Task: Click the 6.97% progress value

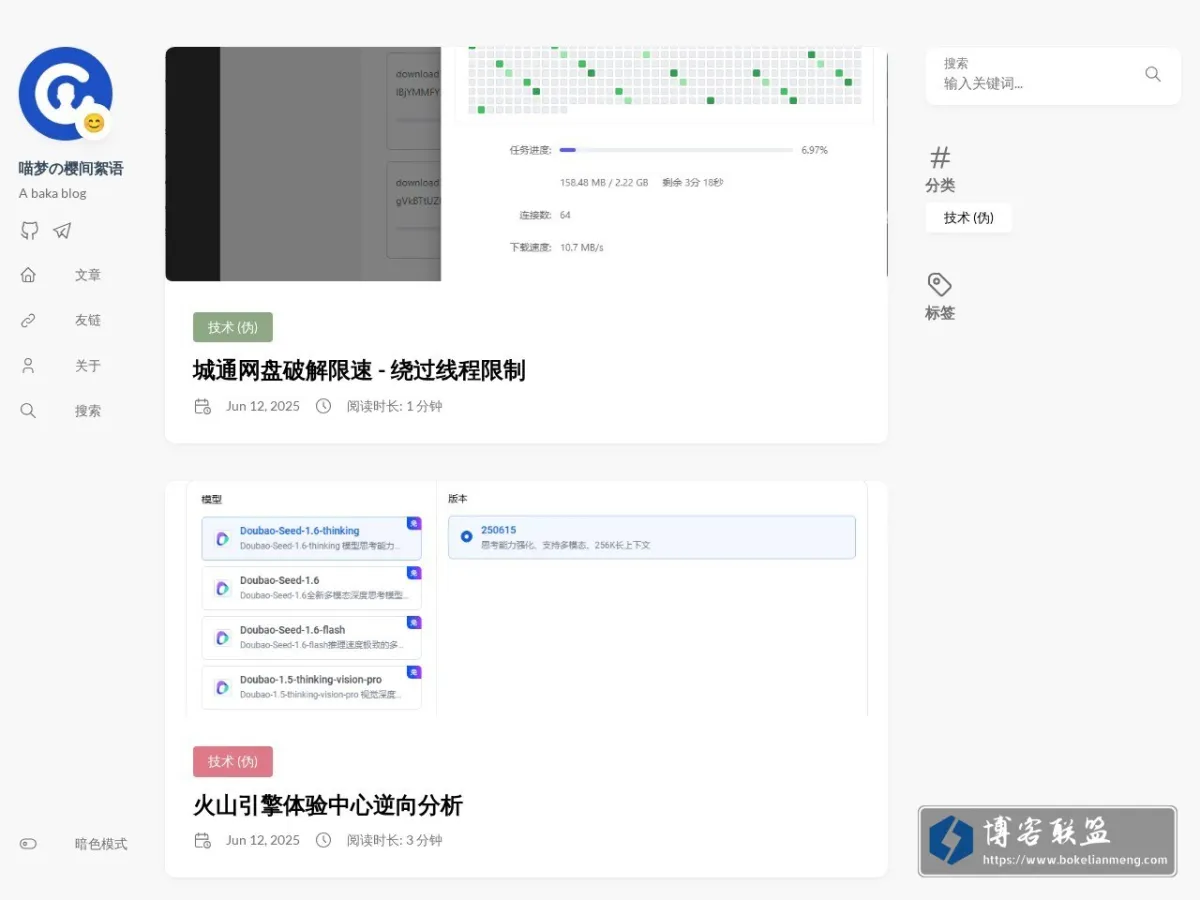Action: pyautogui.click(x=814, y=150)
